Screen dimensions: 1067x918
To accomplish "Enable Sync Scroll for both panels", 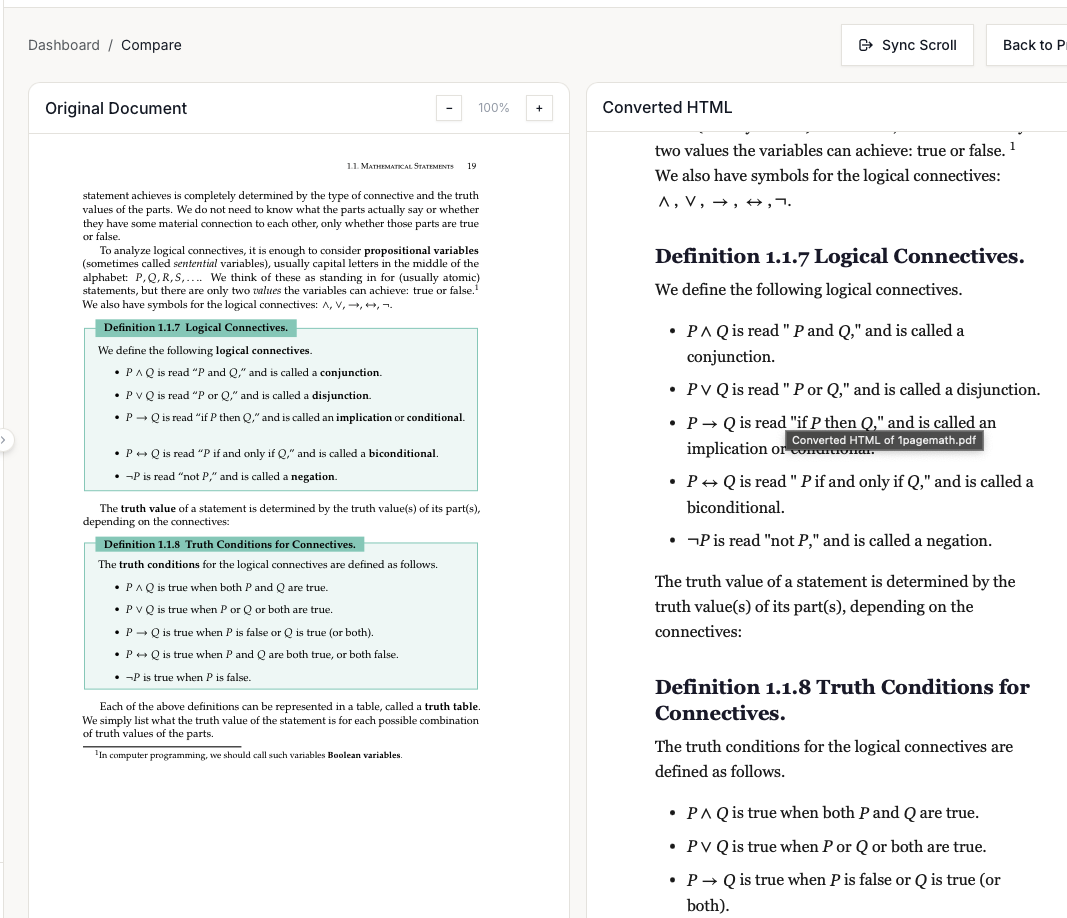I will pyautogui.click(x=907, y=45).
